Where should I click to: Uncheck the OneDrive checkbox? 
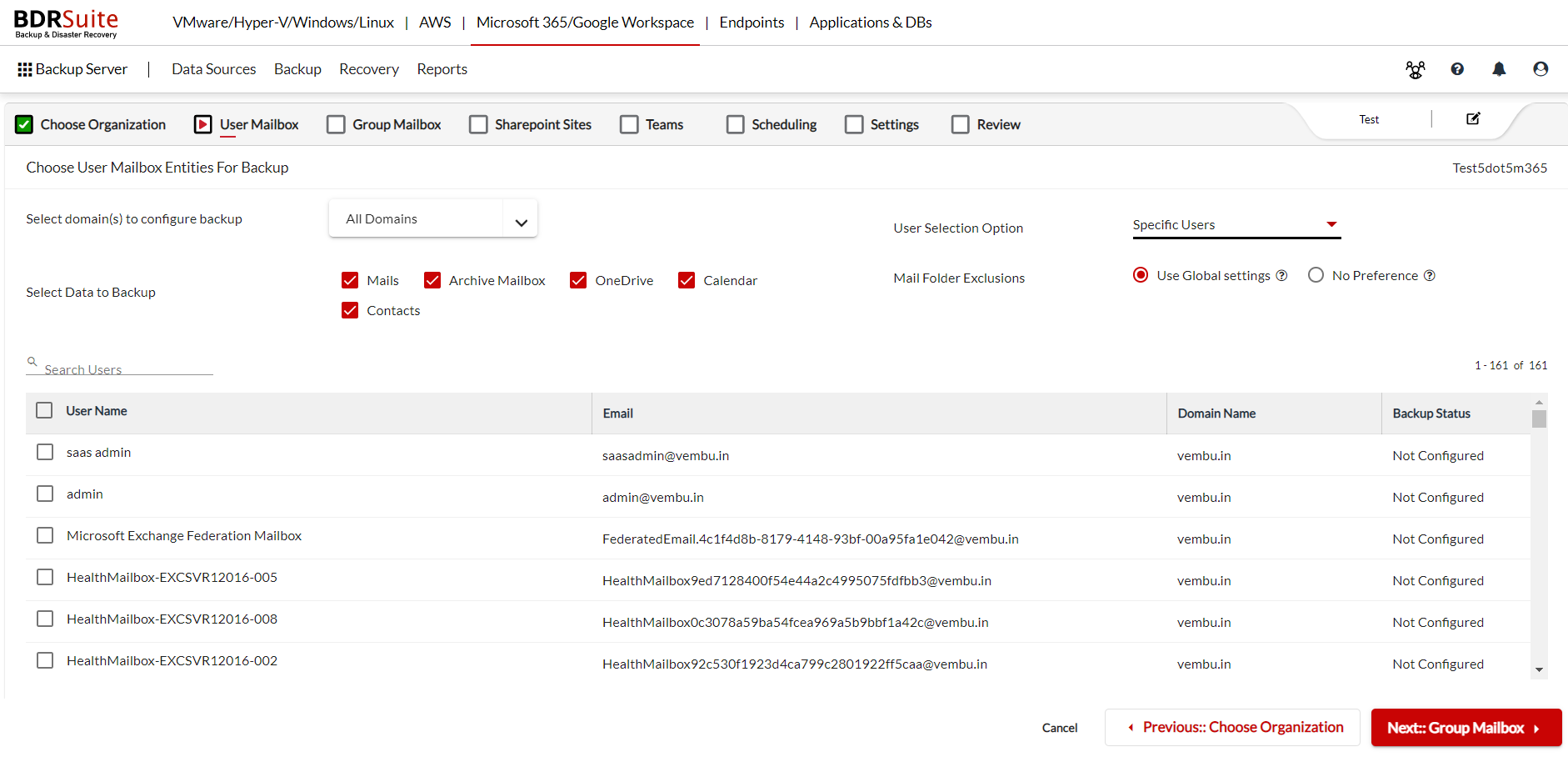click(578, 280)
